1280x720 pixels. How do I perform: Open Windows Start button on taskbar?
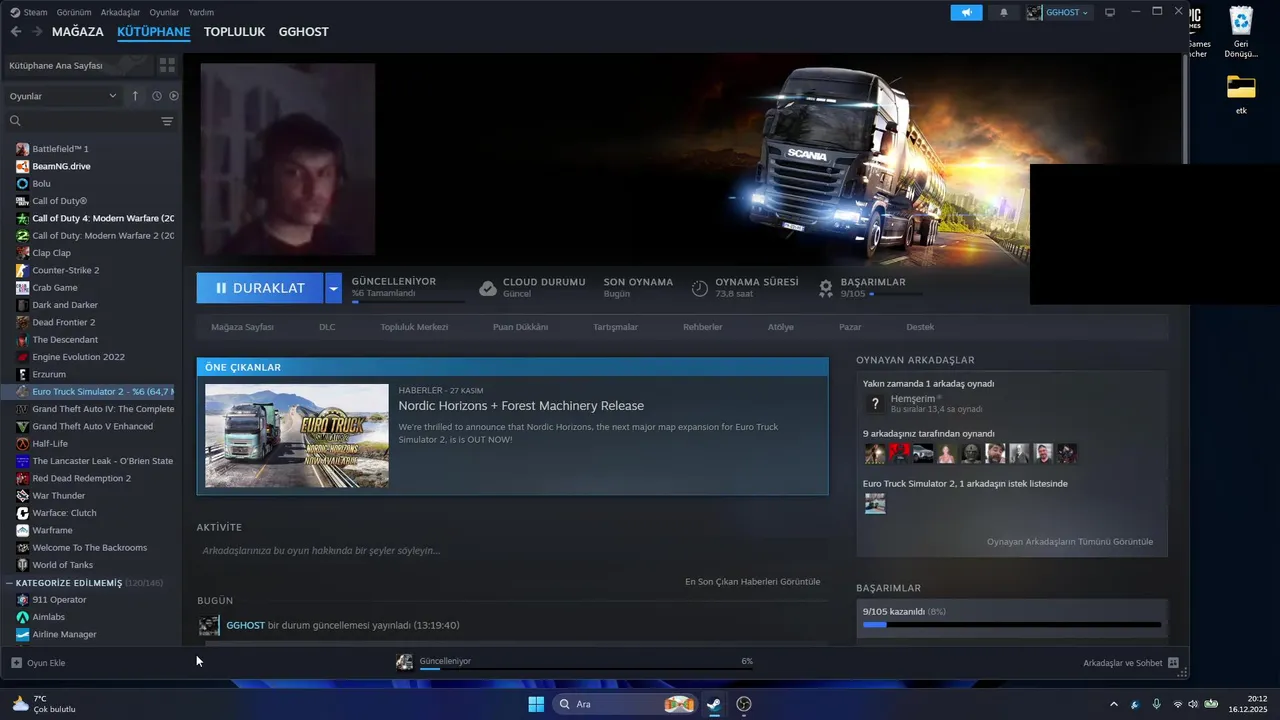pyautogui.click(x=536, y=704)
